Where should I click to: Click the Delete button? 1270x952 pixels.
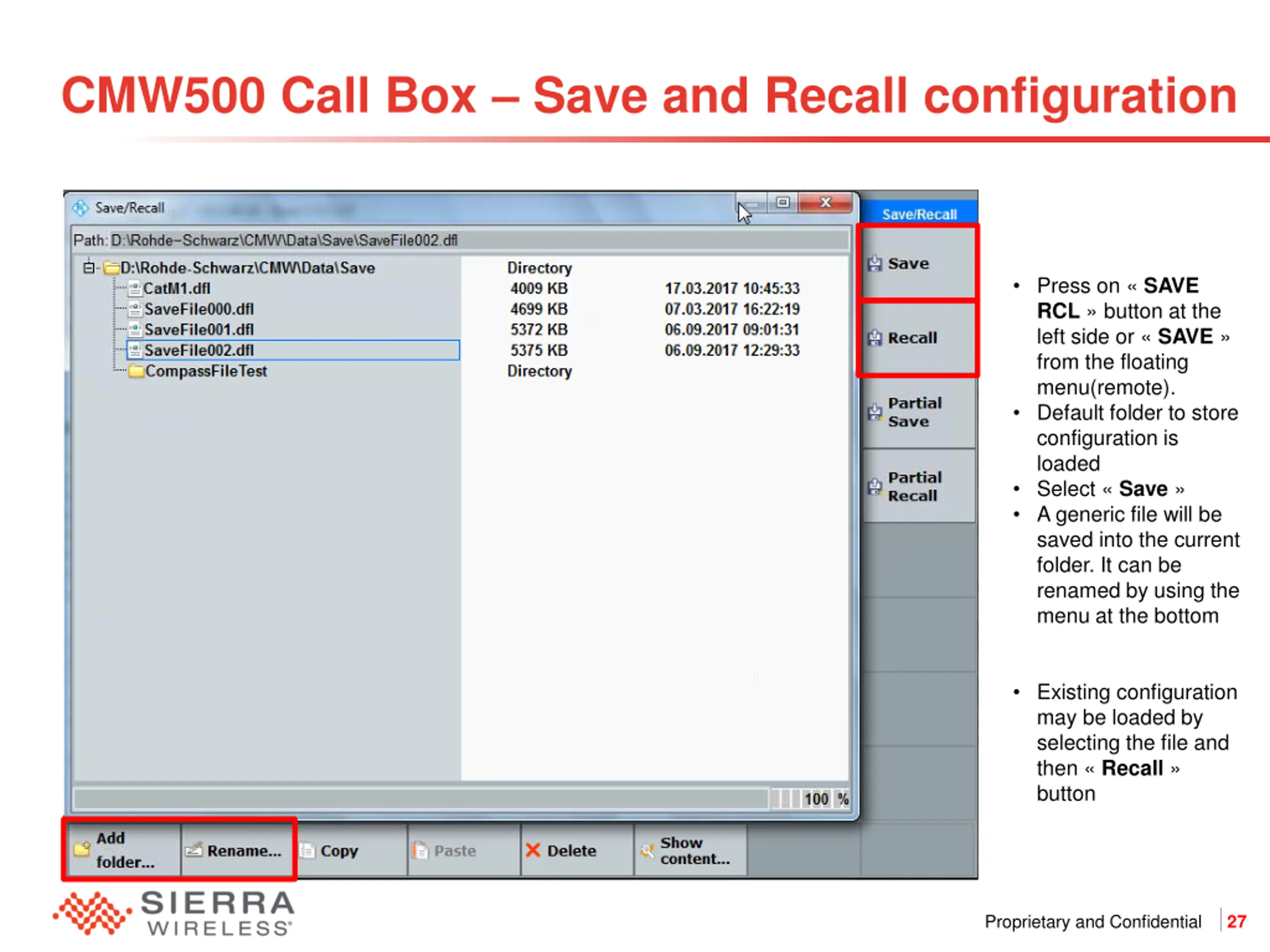point(577,850)
